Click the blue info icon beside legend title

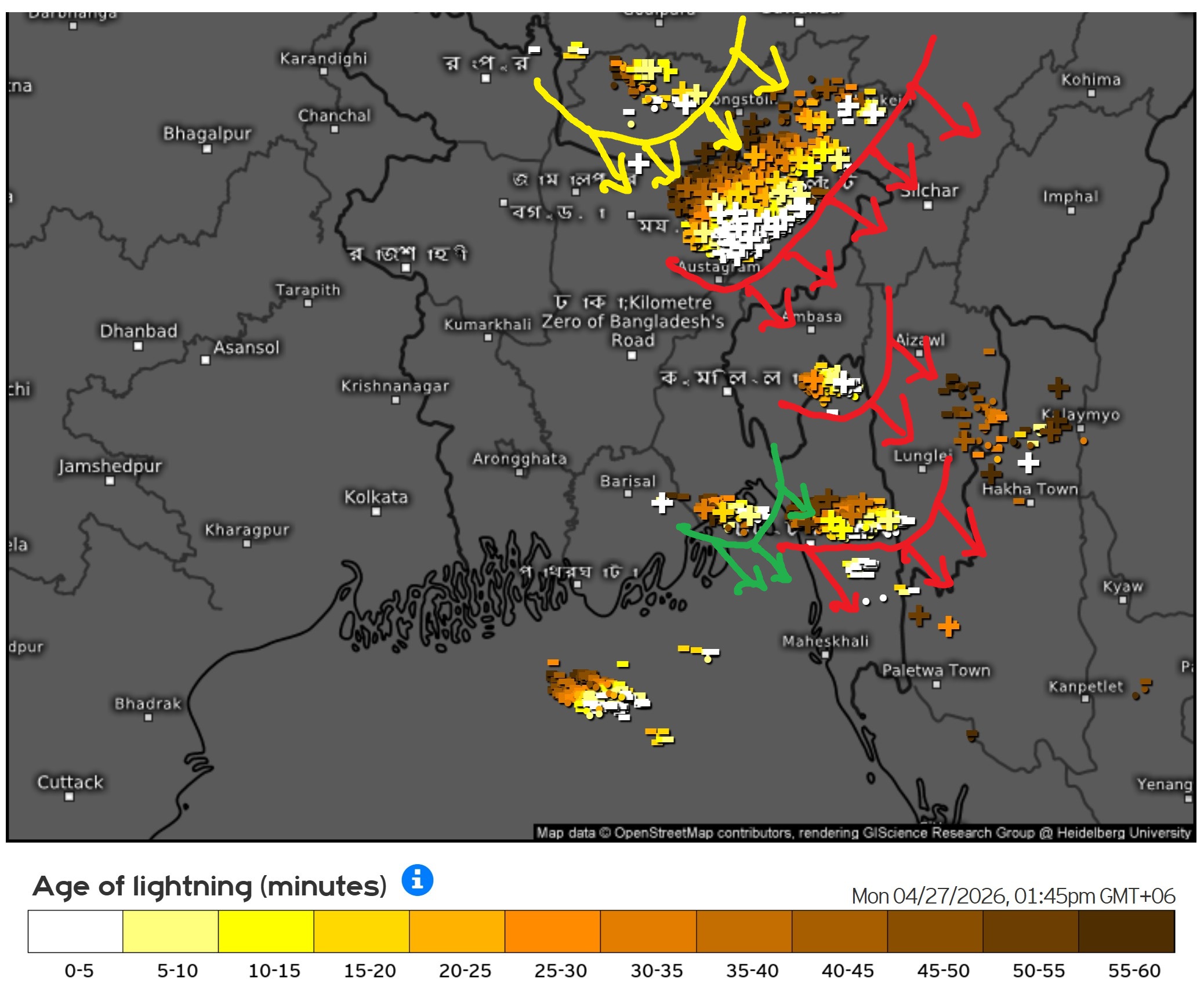[417, 880]
